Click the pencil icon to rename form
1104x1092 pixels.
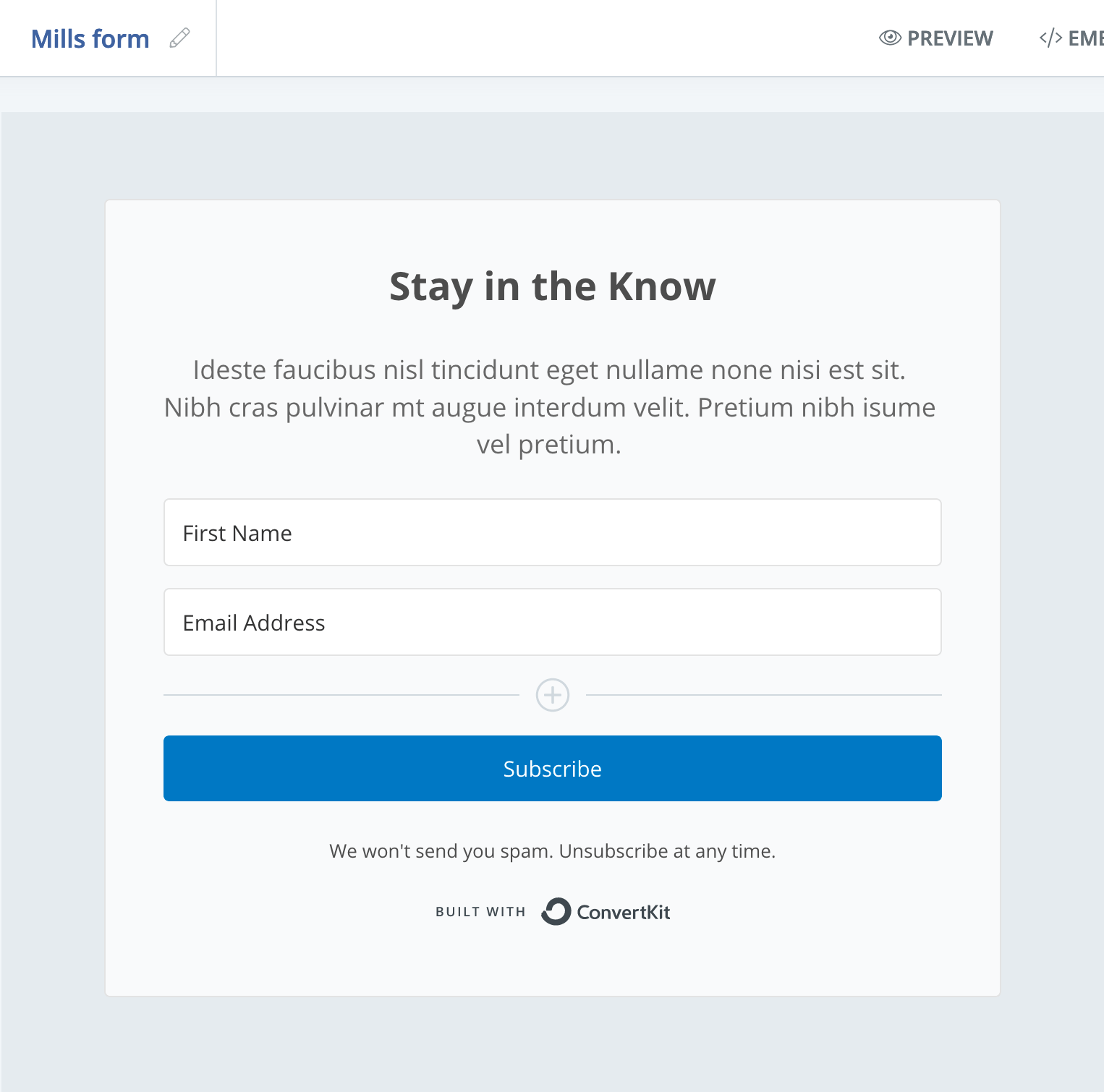point(179,38)
